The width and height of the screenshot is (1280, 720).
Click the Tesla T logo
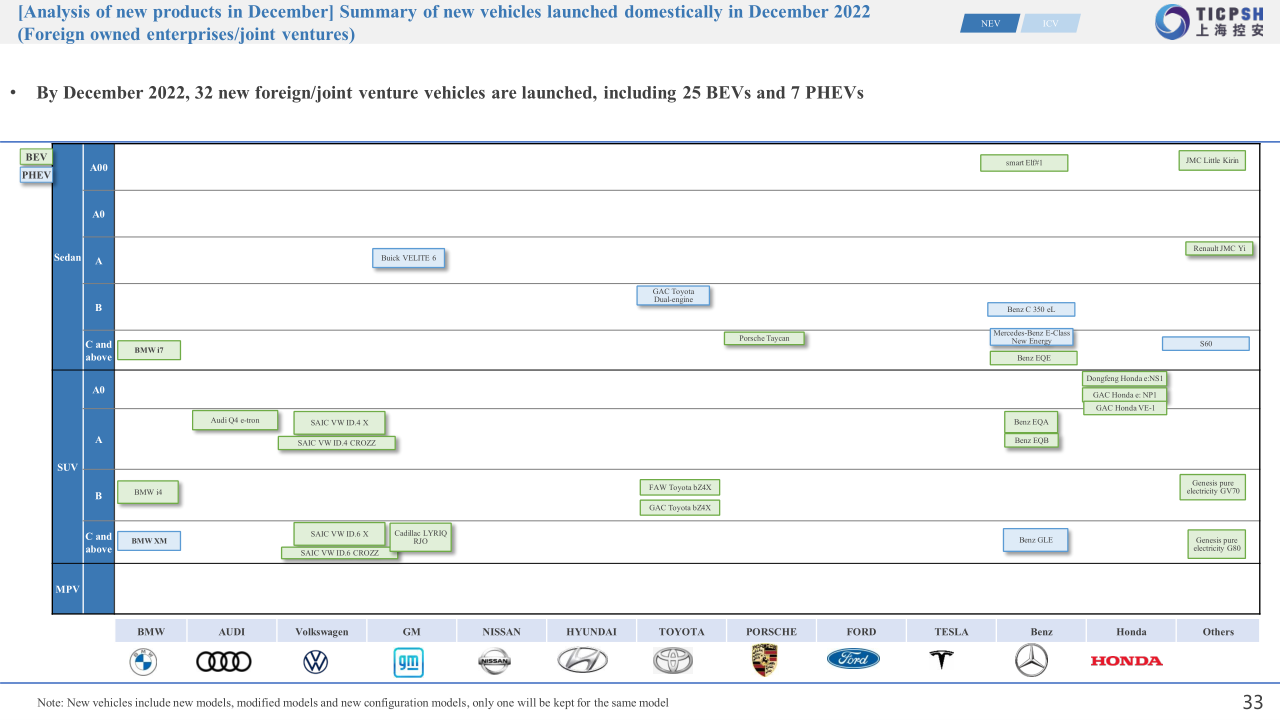tap(941, 660)
